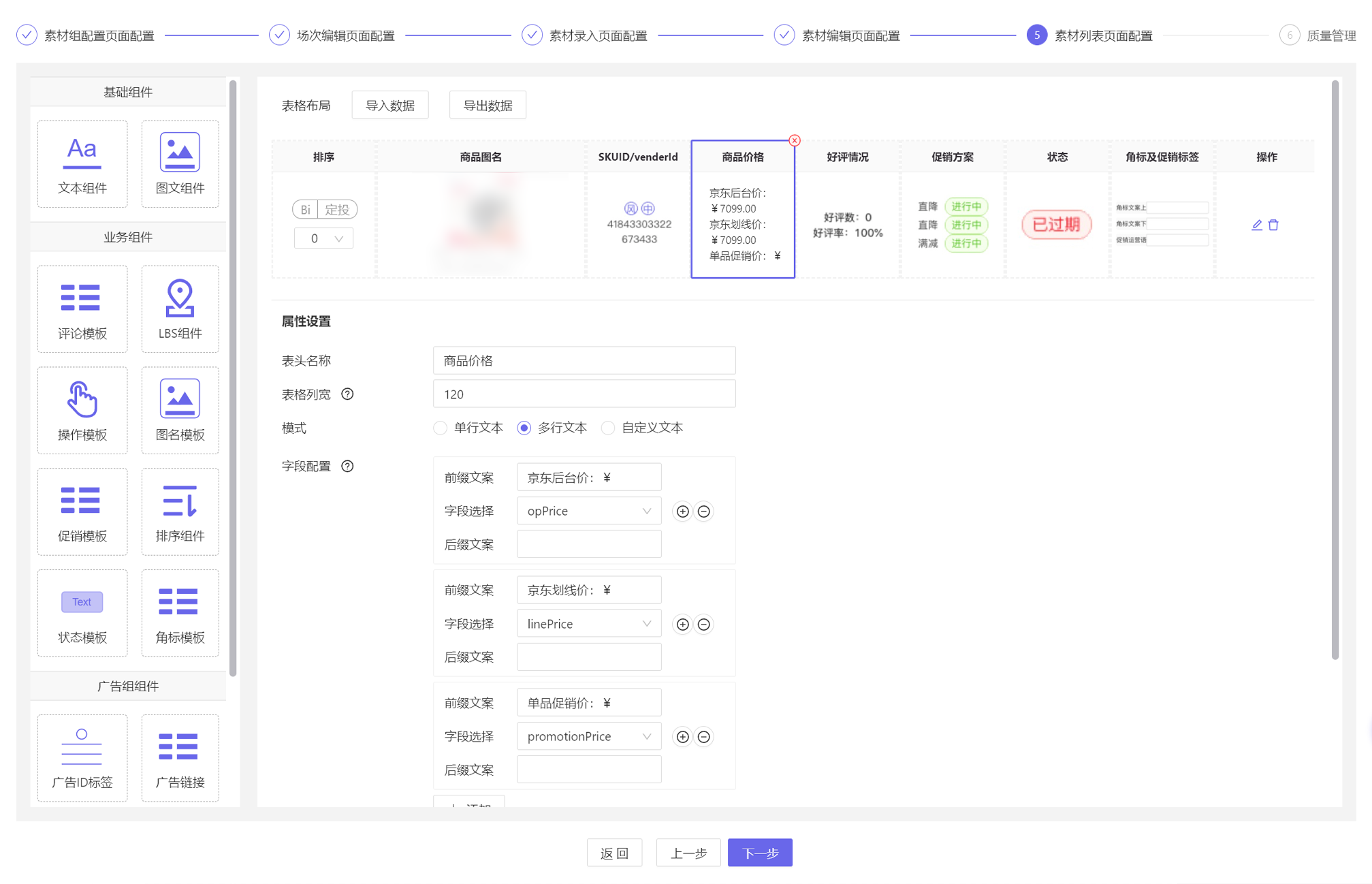Viewport: 1372px width, 884px height.
Task: Open the sort order dropdown showing 0
Action: tap(323, 238)
